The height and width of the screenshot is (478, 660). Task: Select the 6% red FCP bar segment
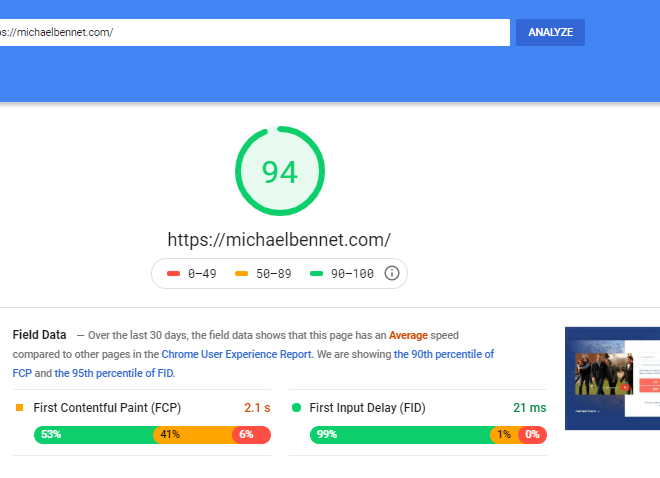[252, 435]
